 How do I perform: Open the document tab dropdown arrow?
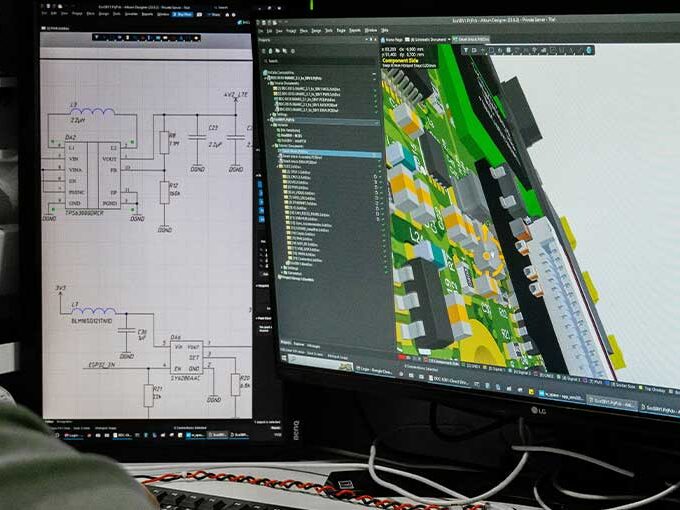[x=449, y=39]
